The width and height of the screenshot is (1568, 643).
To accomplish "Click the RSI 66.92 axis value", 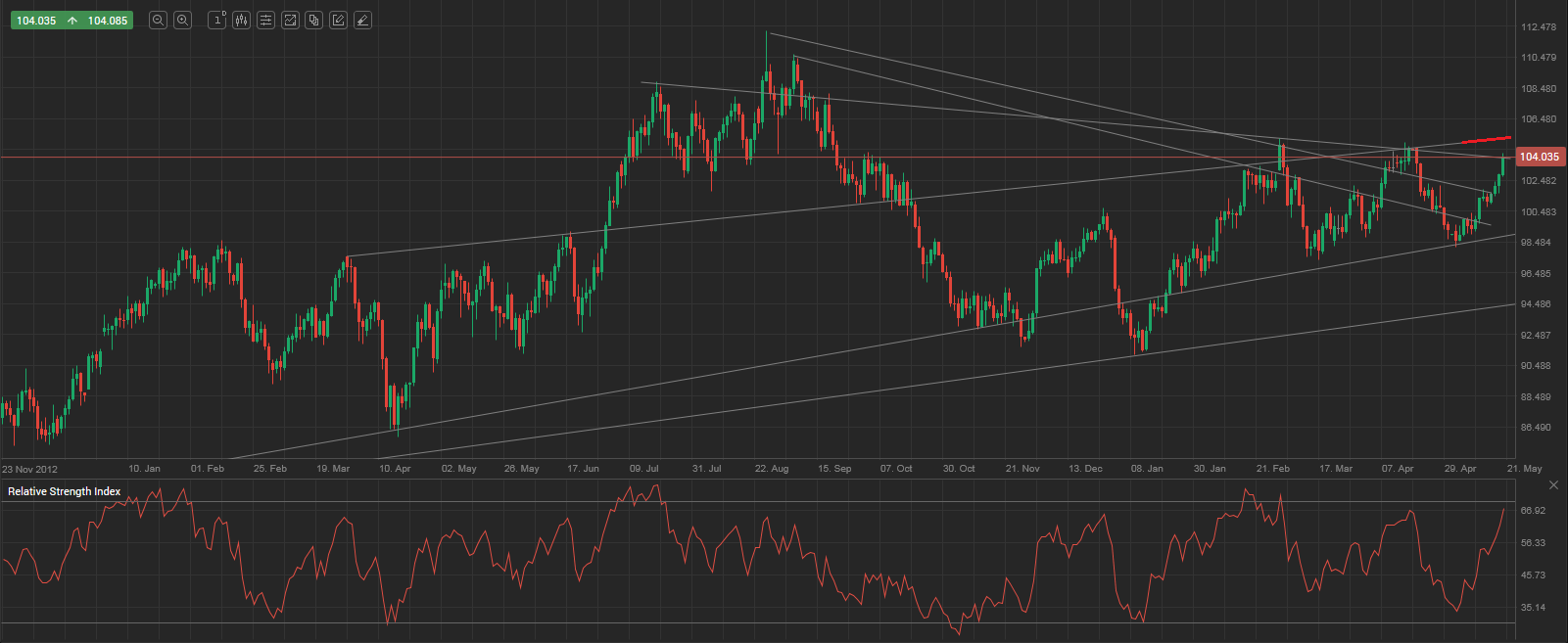I will (1533, 511).
